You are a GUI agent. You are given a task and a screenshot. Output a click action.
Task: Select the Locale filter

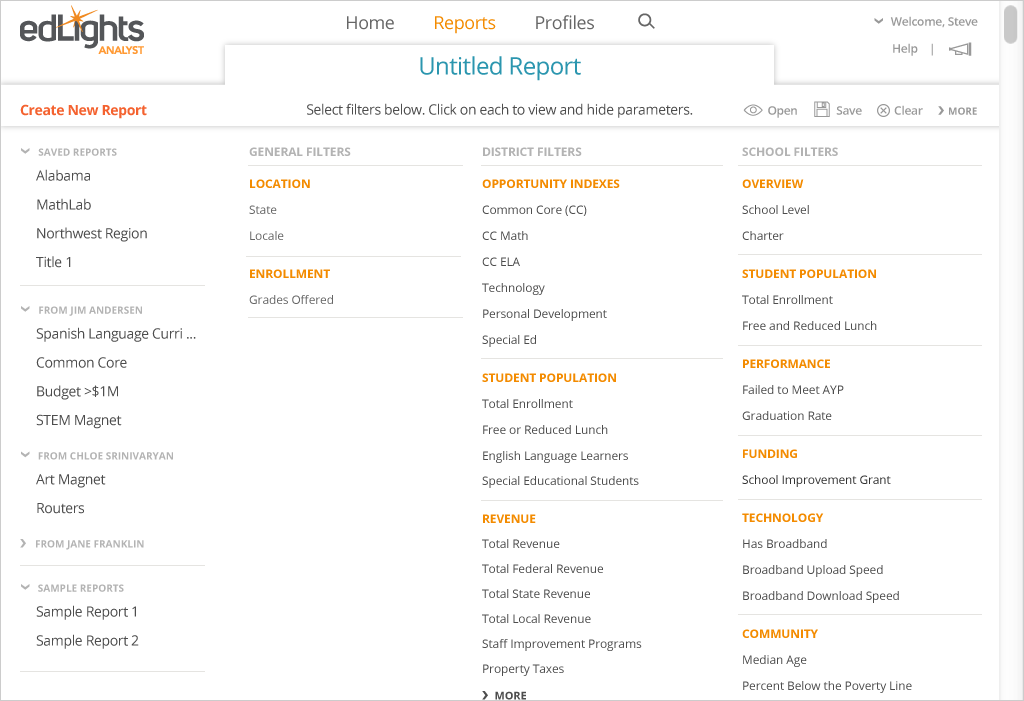click(x=266, y=236)
